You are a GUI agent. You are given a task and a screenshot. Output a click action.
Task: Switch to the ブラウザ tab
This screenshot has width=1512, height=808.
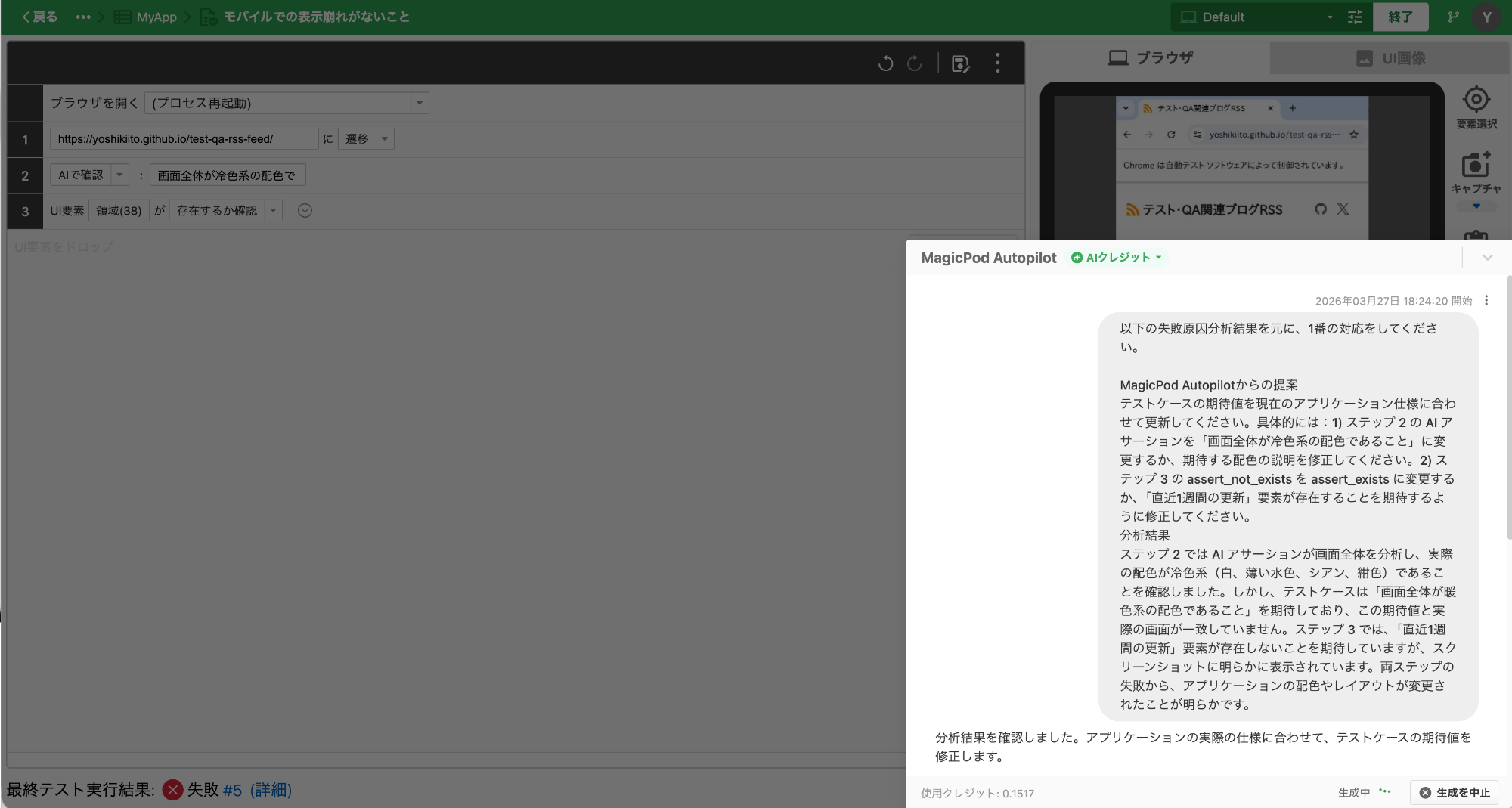(x=1150, y=58)
